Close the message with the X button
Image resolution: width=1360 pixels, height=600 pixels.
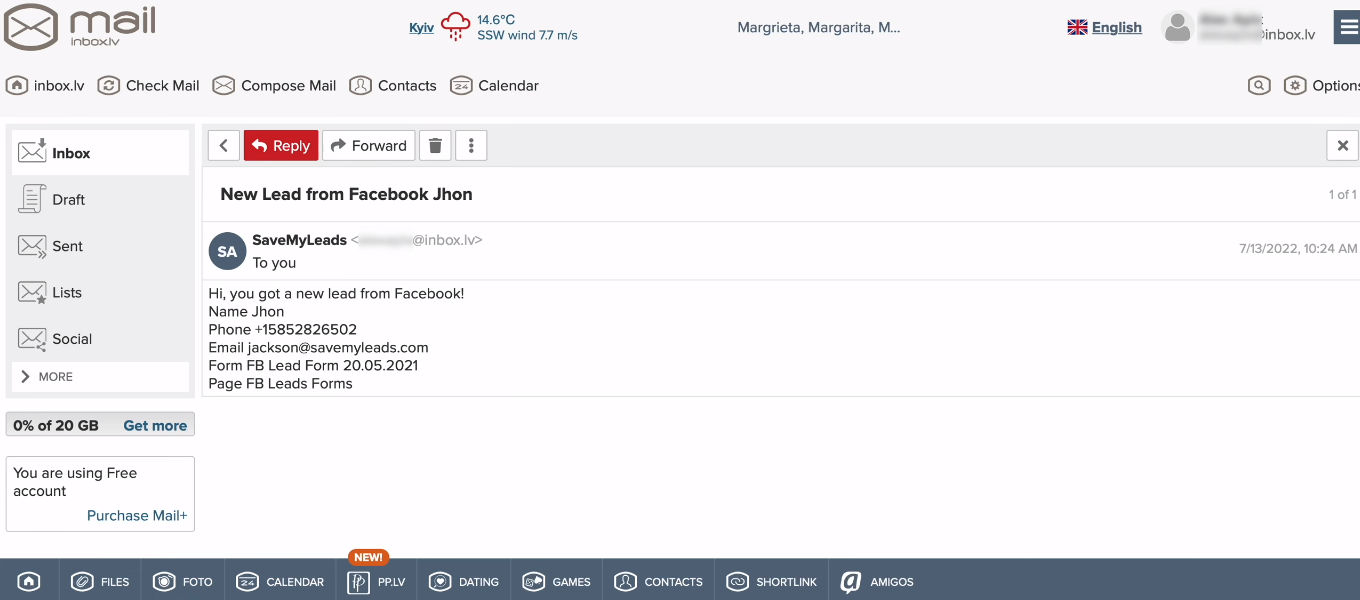coord(1343,146)
